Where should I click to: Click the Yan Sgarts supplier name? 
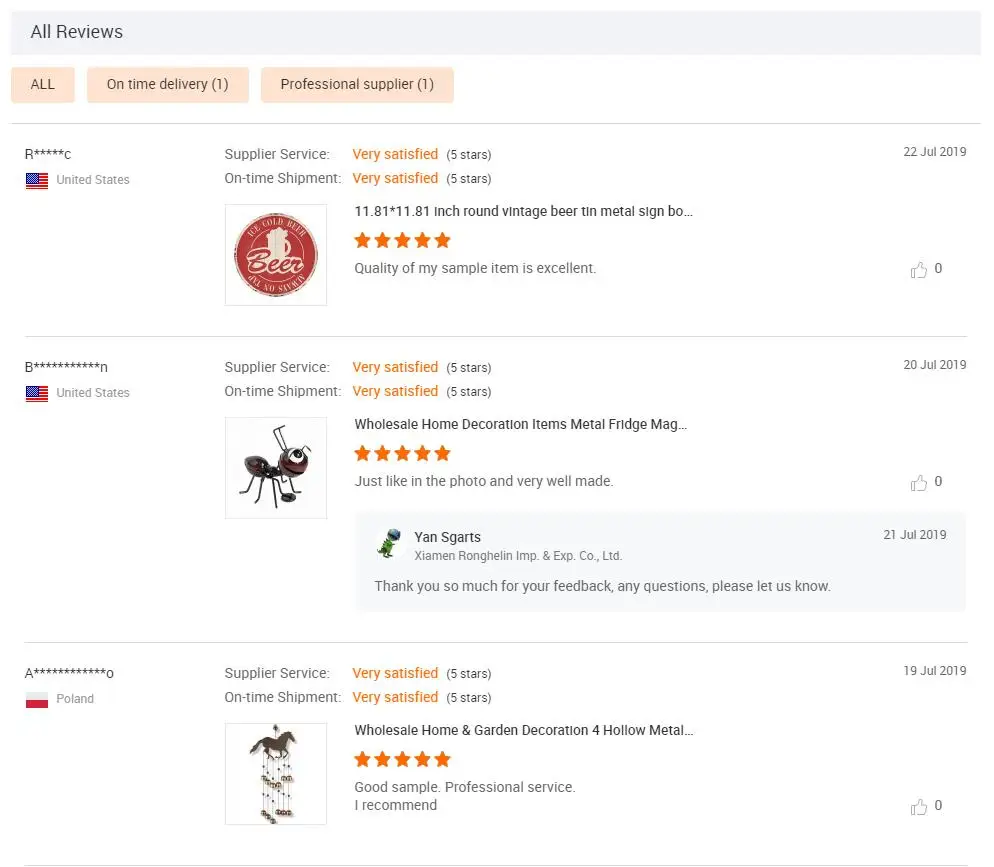tap(447, 538)
